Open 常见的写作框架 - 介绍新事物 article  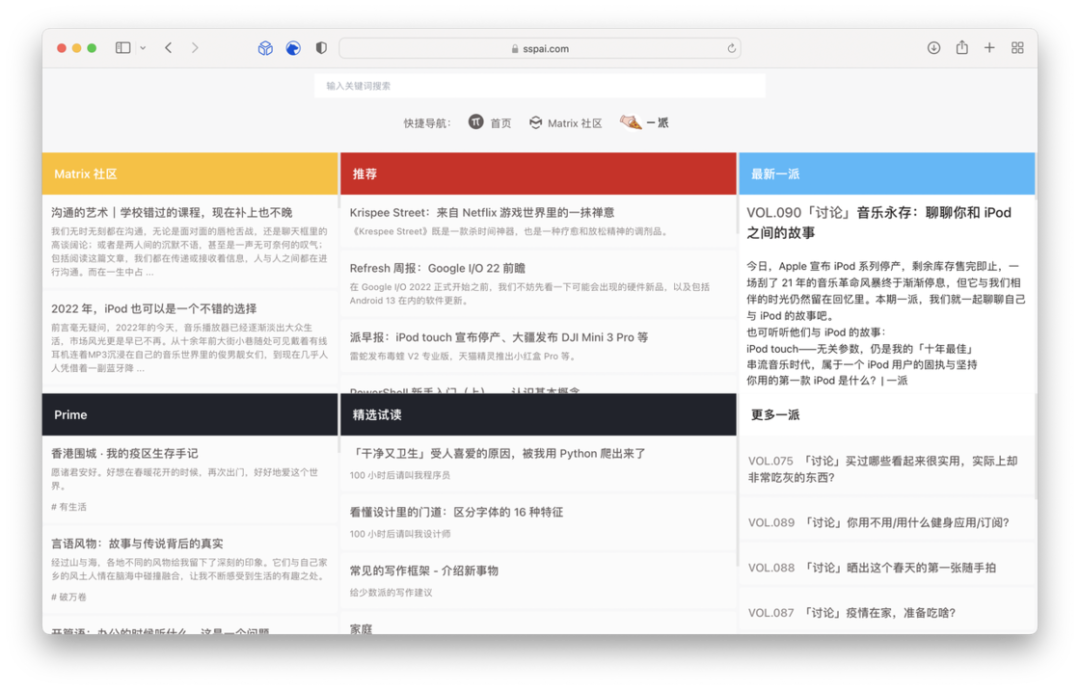(x=424, y=570)
